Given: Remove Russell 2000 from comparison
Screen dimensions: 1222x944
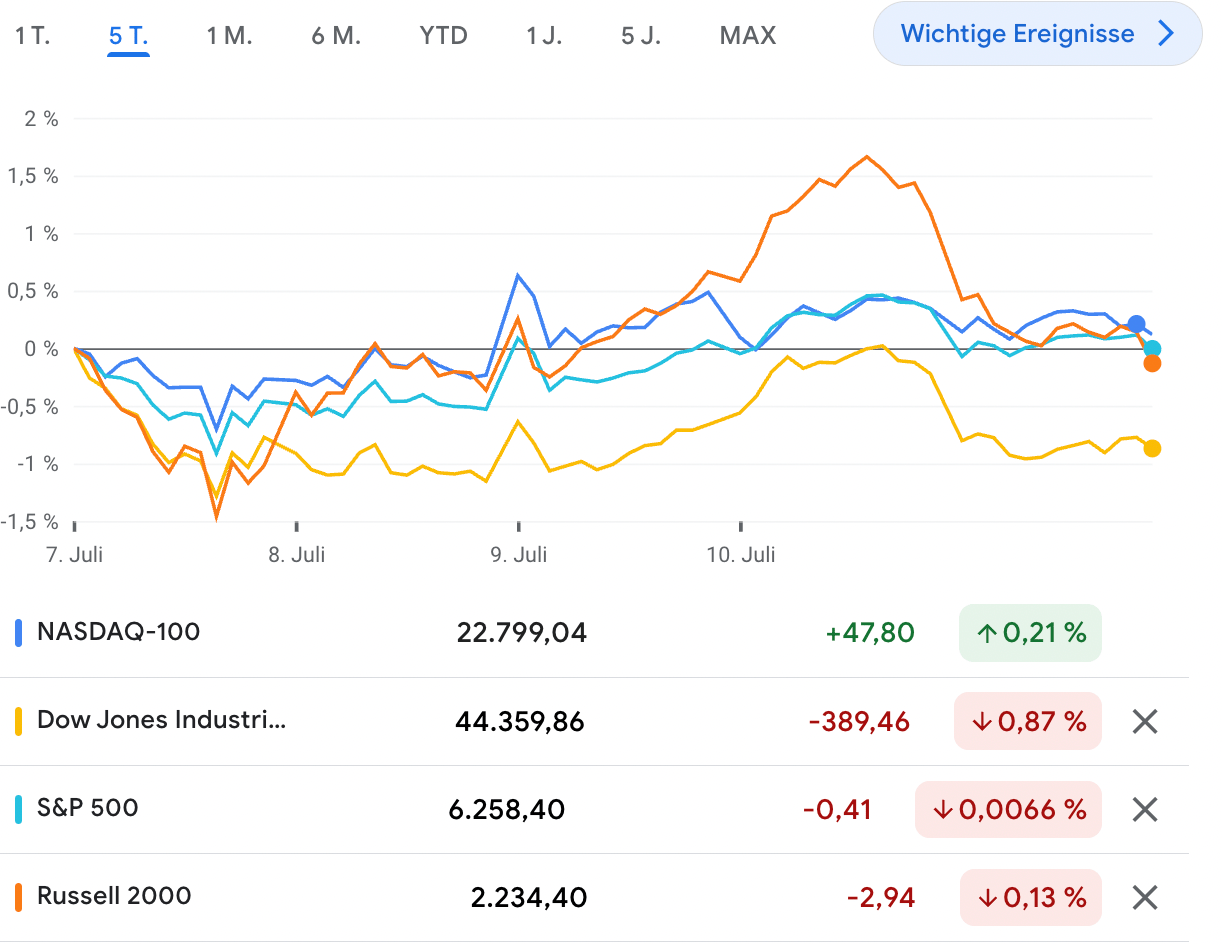Looking at the screenshot, I should click(1144, 897).
